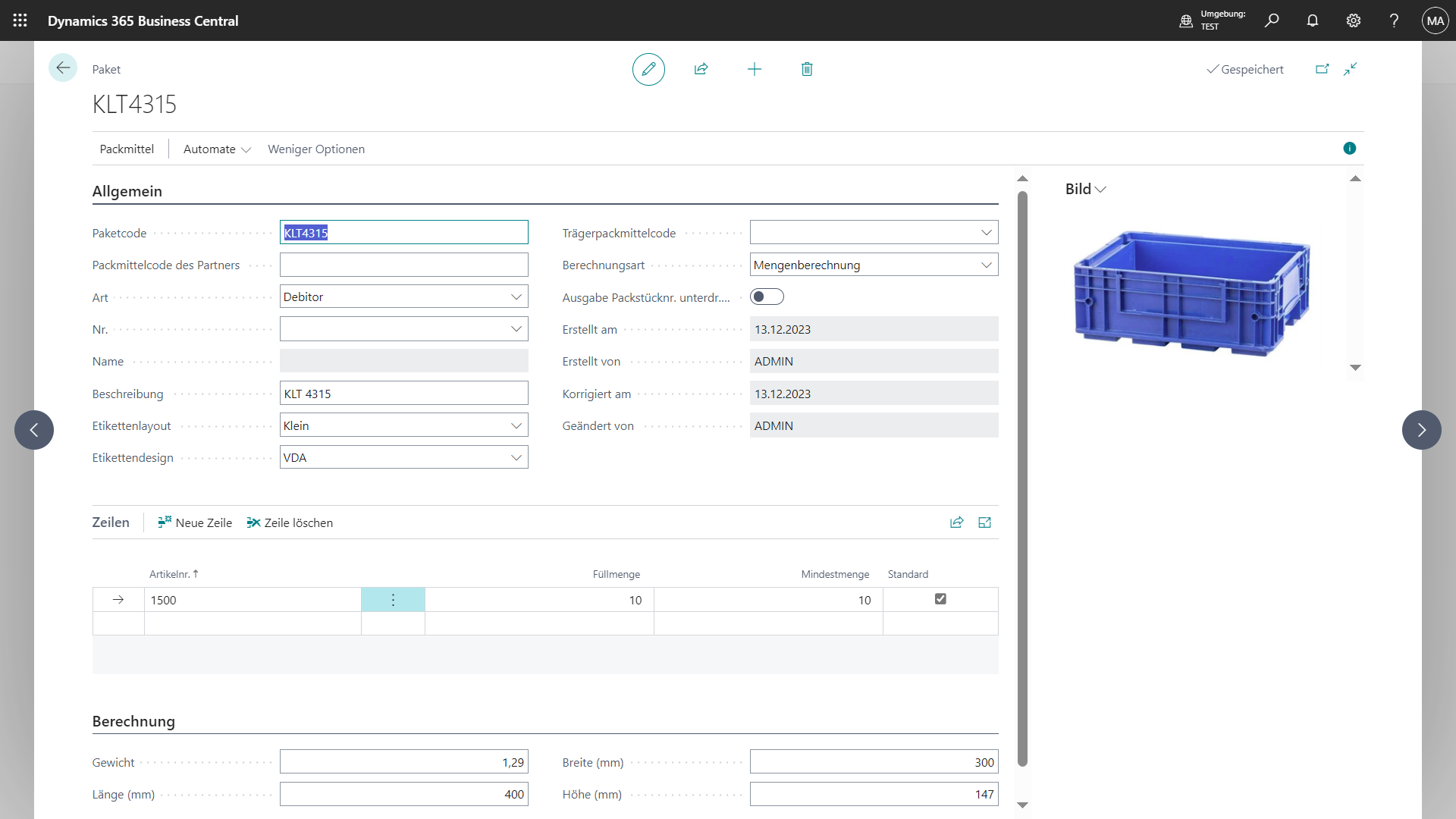Uncheck Standard checkbox for item 1500
This screenshot has width=1456, height=819.
click(x=940, y=599)
